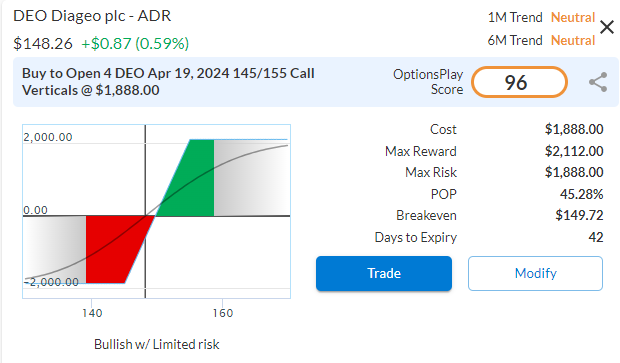Click the POP value 45.28%

(581, 194)
